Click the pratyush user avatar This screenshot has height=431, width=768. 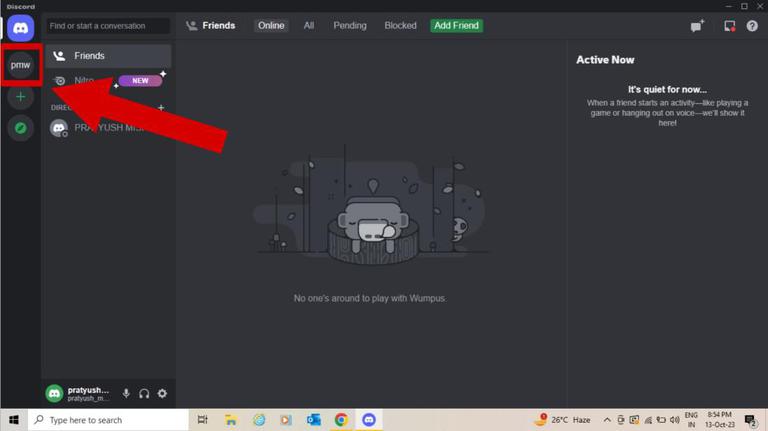pos(54,393)
